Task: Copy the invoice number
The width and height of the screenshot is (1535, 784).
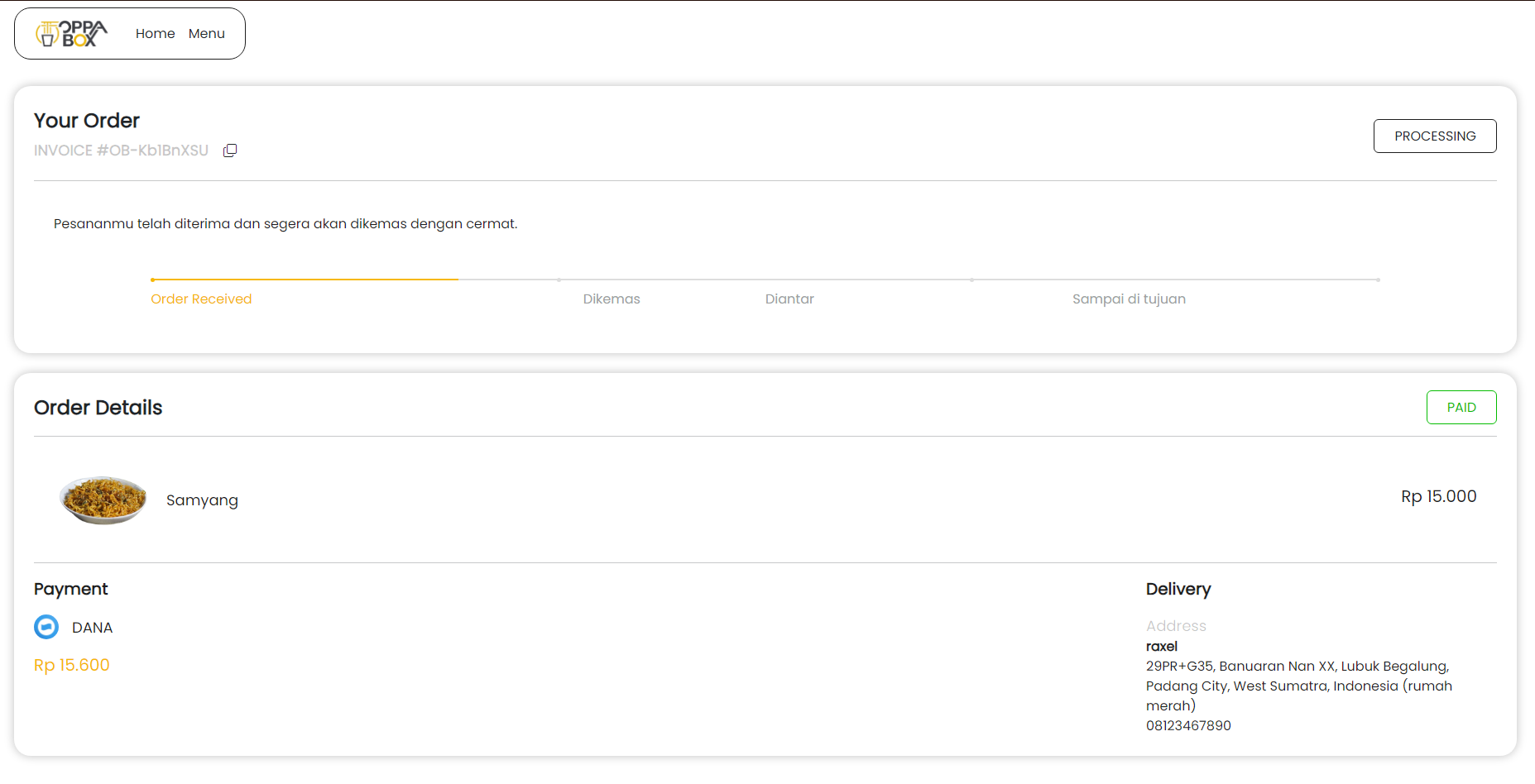Action: [x=230, y=151]
